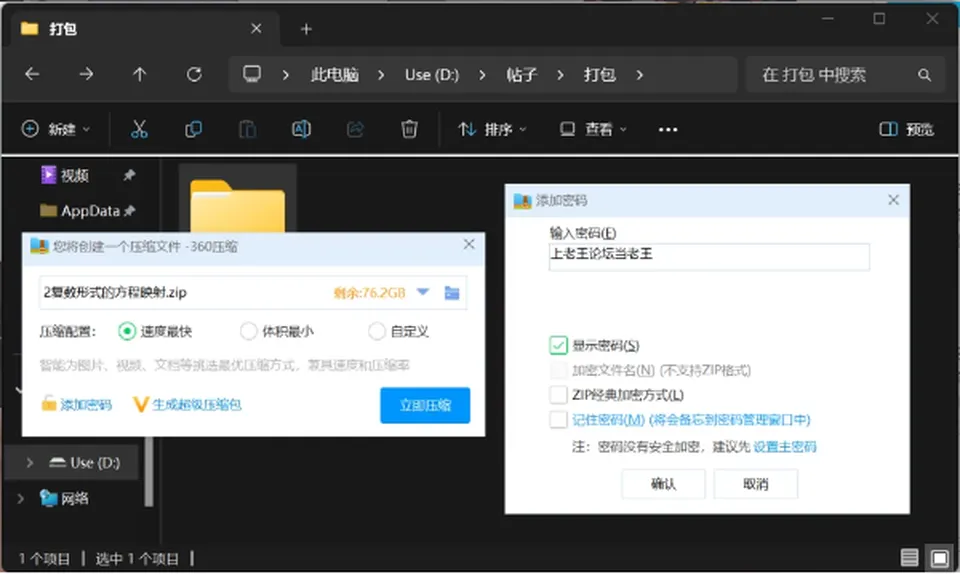Expand the chevron after 打包 in the address bar
Screen dimensions: 960x574
[x=639, y=75]
